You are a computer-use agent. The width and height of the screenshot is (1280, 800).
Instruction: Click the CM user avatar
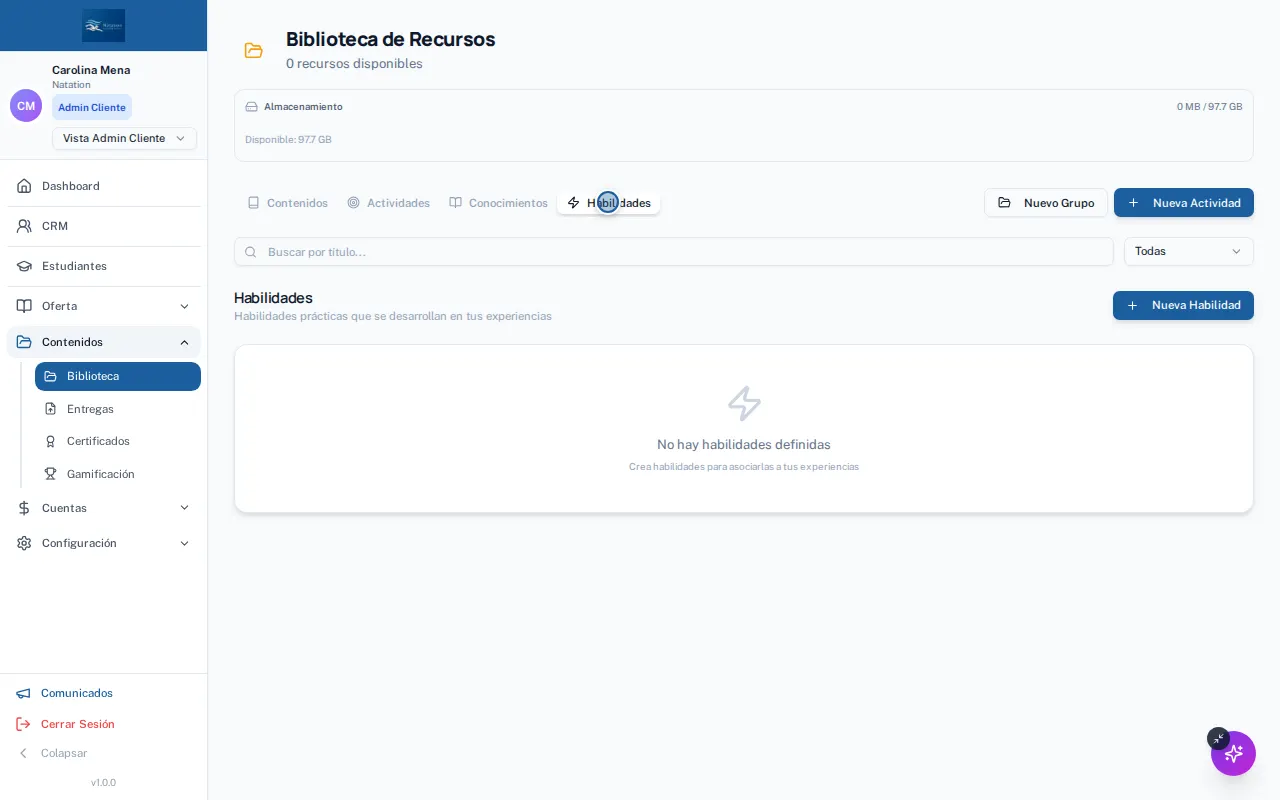26,106
